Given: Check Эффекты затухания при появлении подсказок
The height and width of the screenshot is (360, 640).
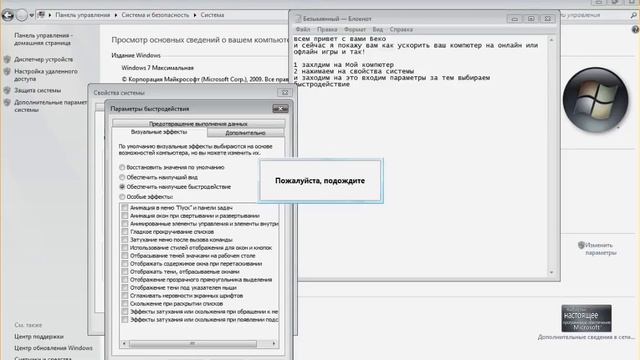Looking at the screenshot, I should point(125,320).
